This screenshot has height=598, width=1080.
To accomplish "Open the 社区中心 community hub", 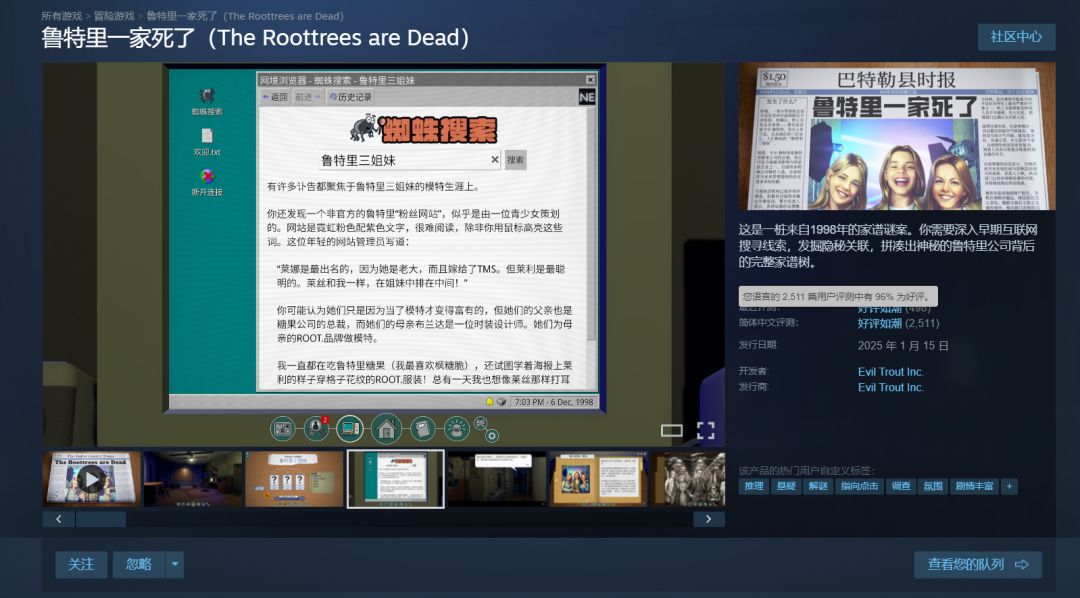I will (x=1016, y=37).
